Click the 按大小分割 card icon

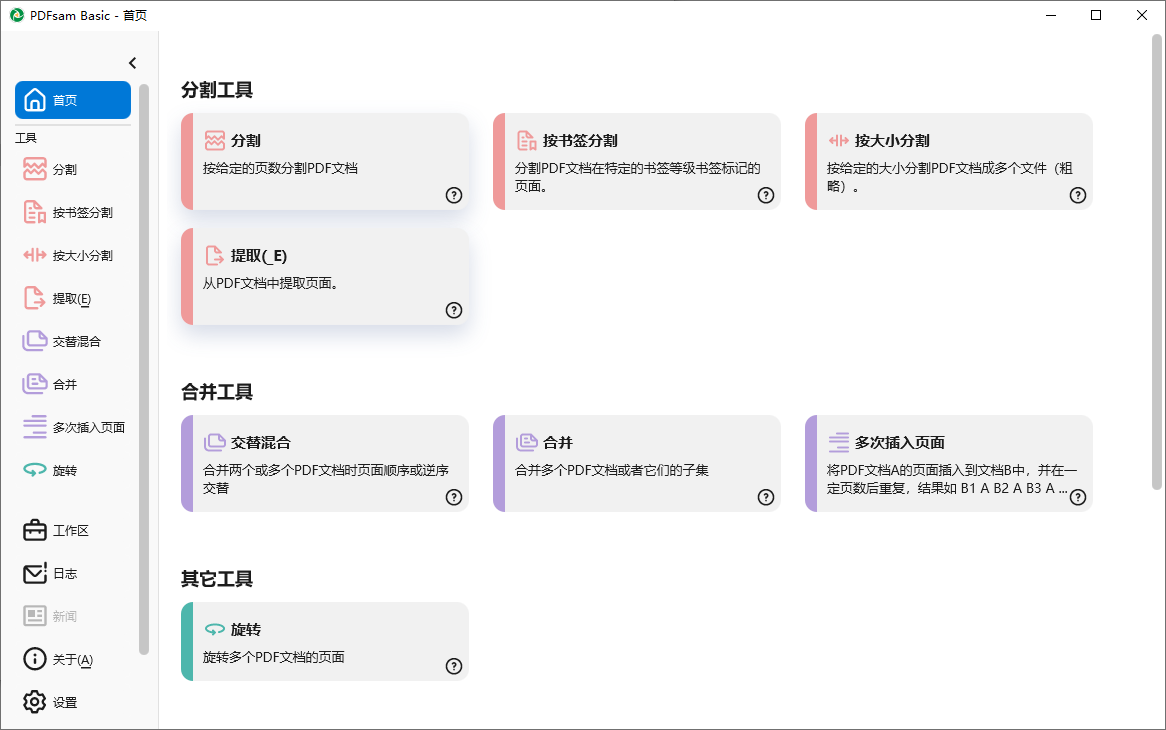pos(839,140)
